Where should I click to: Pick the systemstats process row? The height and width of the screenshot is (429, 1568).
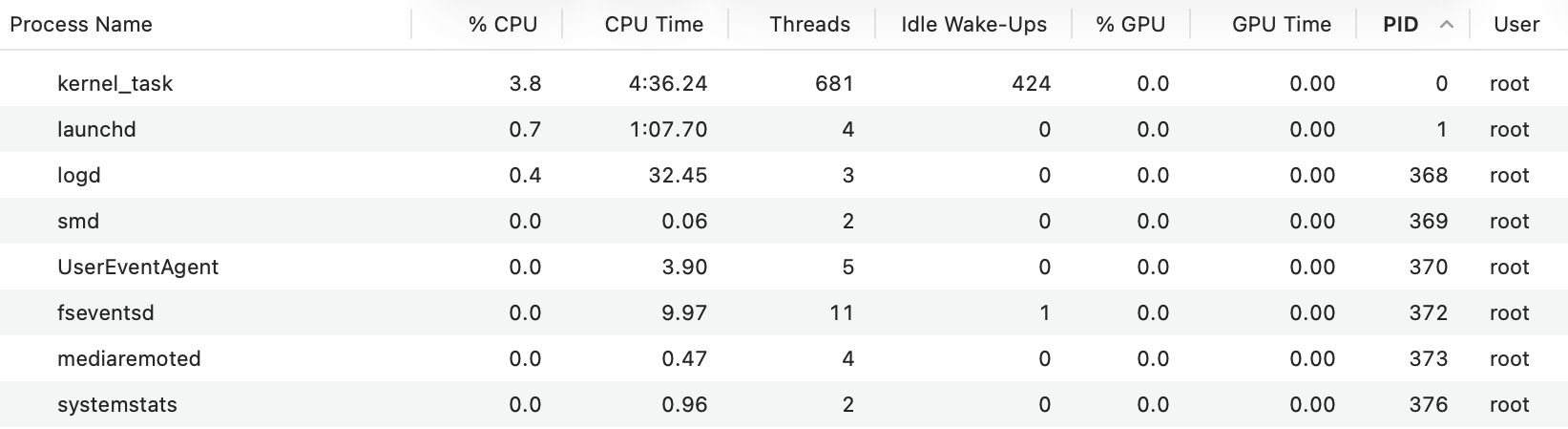117,405
